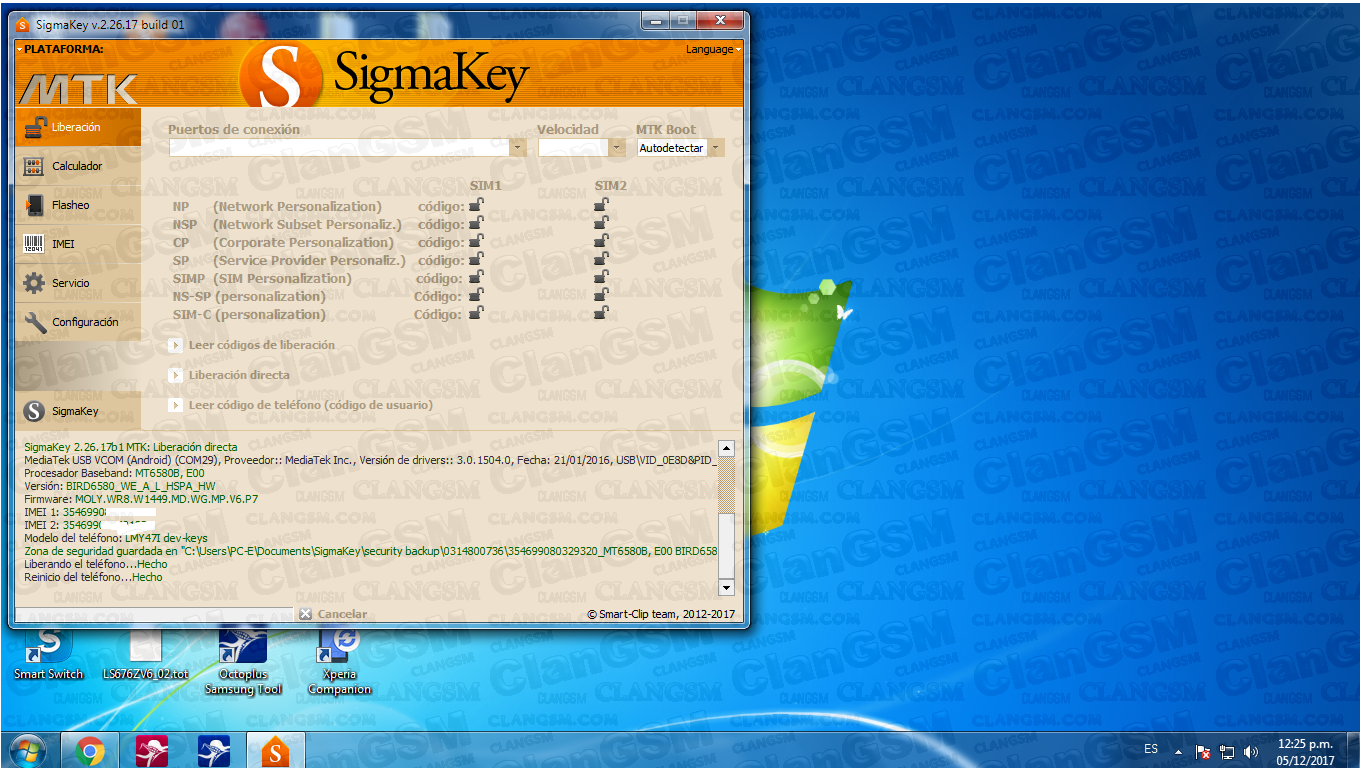
Task: Open Xperia Companion desktop shortcut
Action: pos(340,661)
